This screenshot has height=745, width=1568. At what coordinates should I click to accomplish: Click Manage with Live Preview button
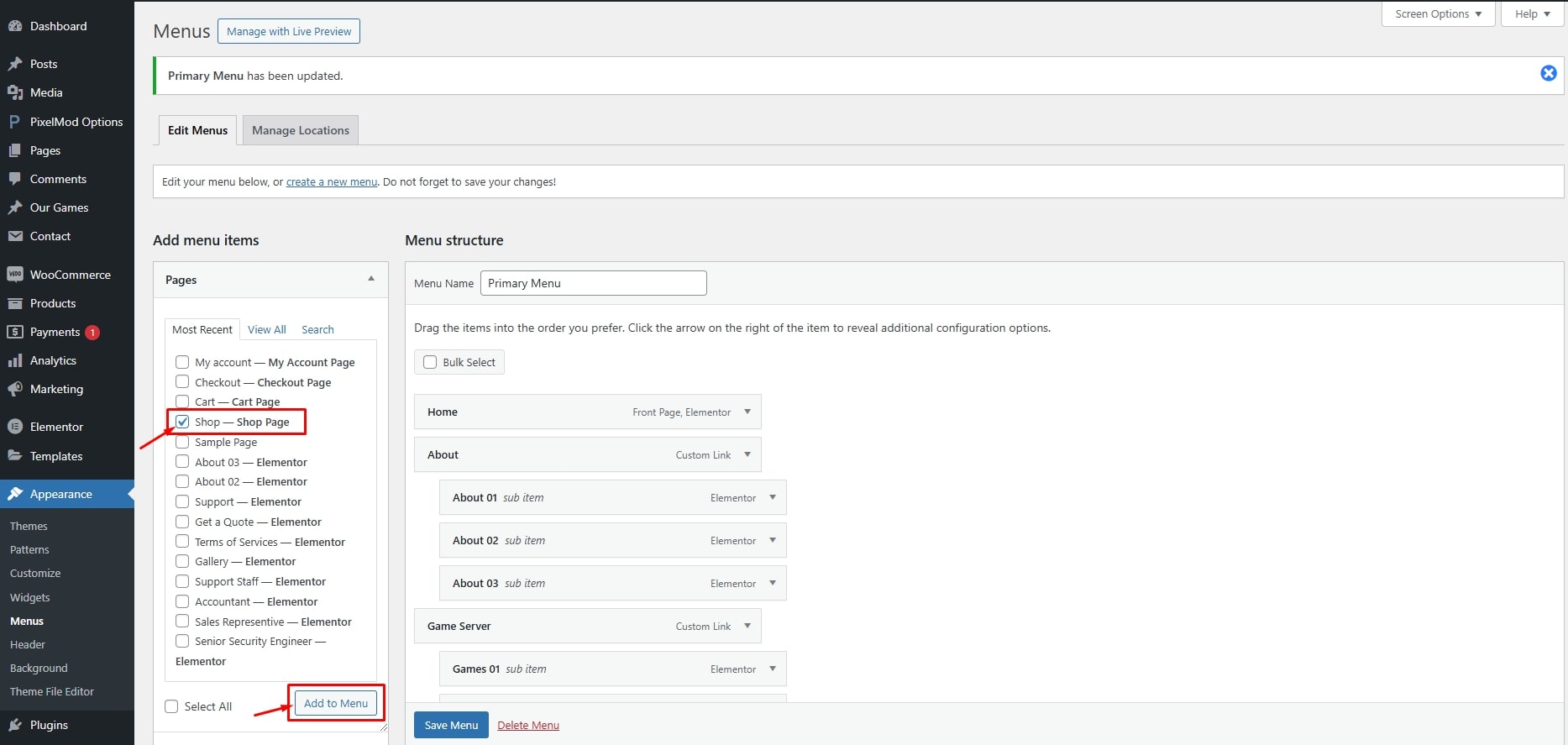point(289,31)
